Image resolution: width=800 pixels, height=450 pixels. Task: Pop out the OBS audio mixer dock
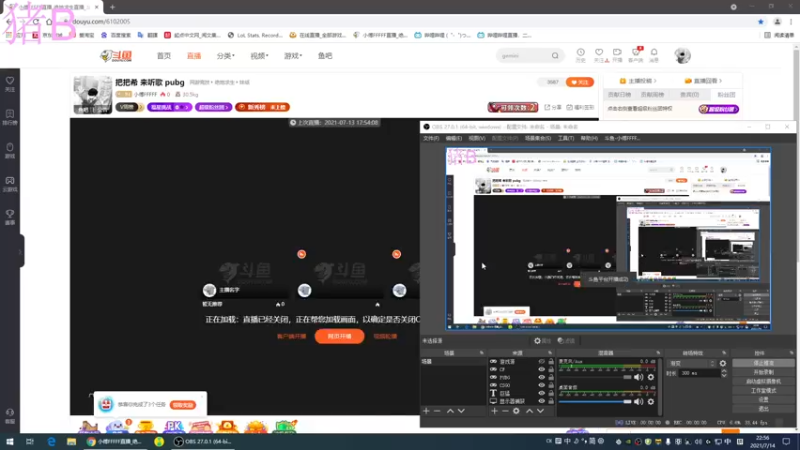tap(658, 353)
